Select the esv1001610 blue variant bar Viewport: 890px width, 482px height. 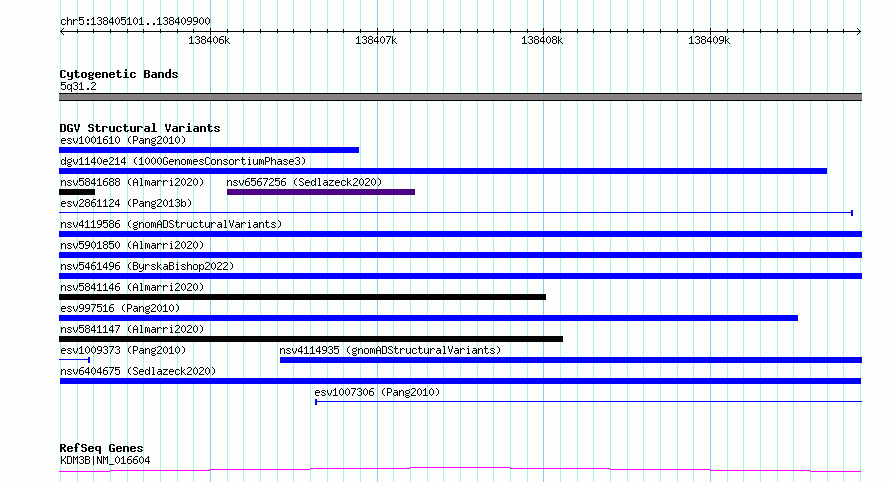(209, 150)
